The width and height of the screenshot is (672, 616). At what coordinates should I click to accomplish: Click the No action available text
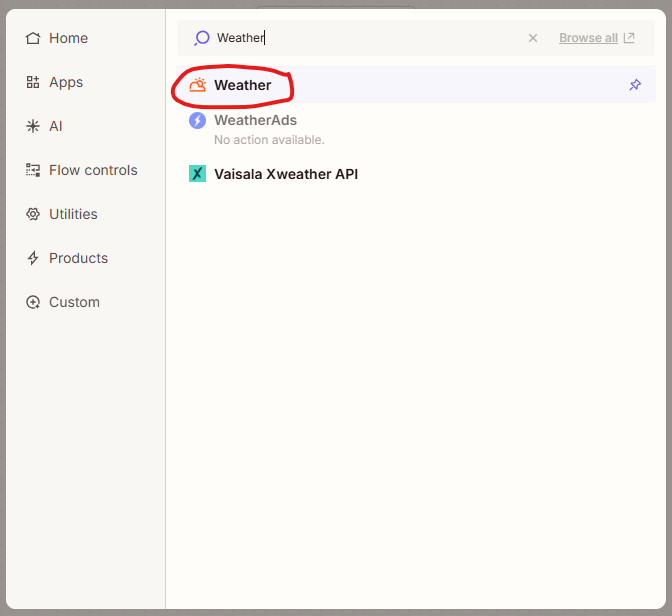pyautogui.click(x=269, y=139)
